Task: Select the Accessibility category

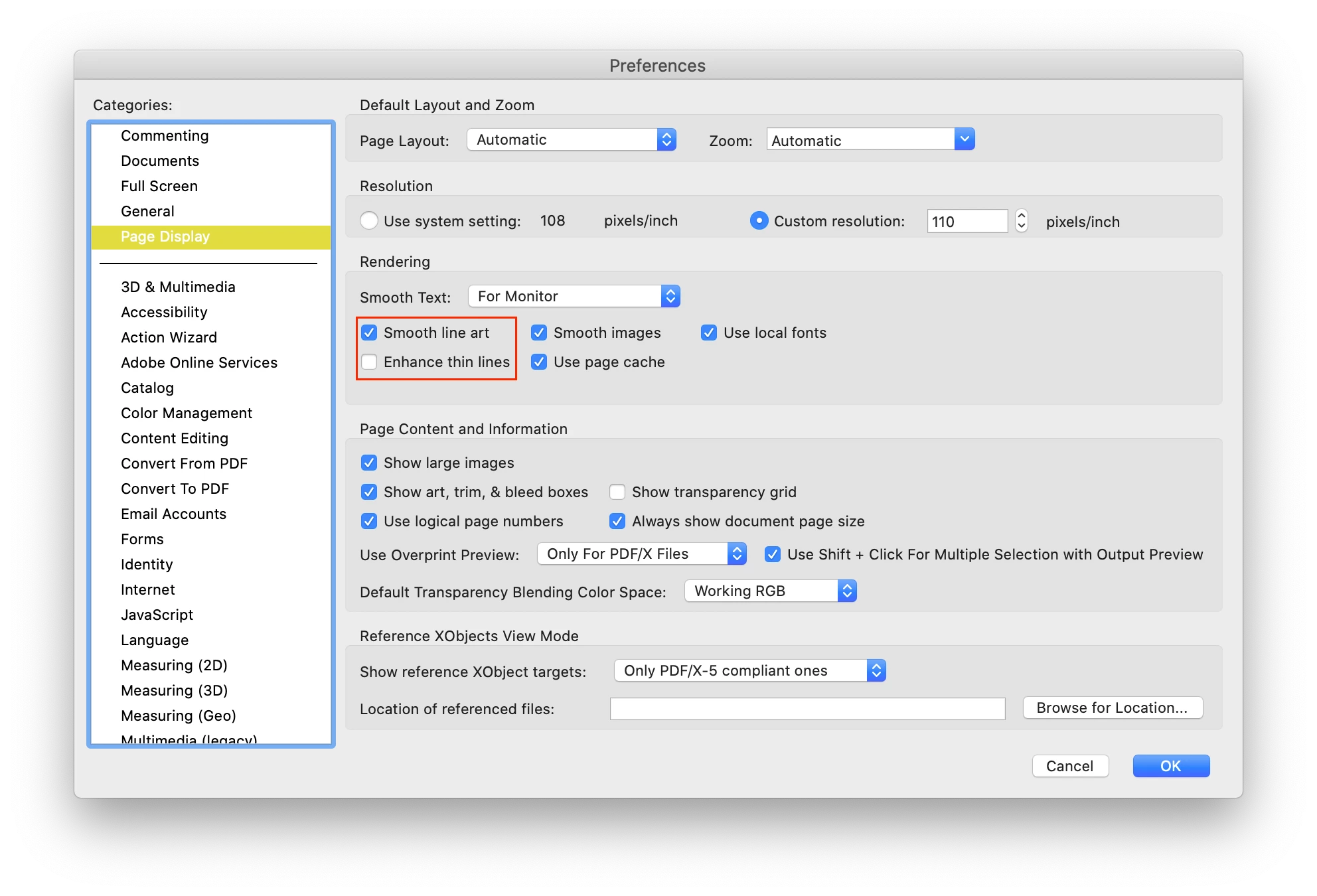Action: pos(164,312)
